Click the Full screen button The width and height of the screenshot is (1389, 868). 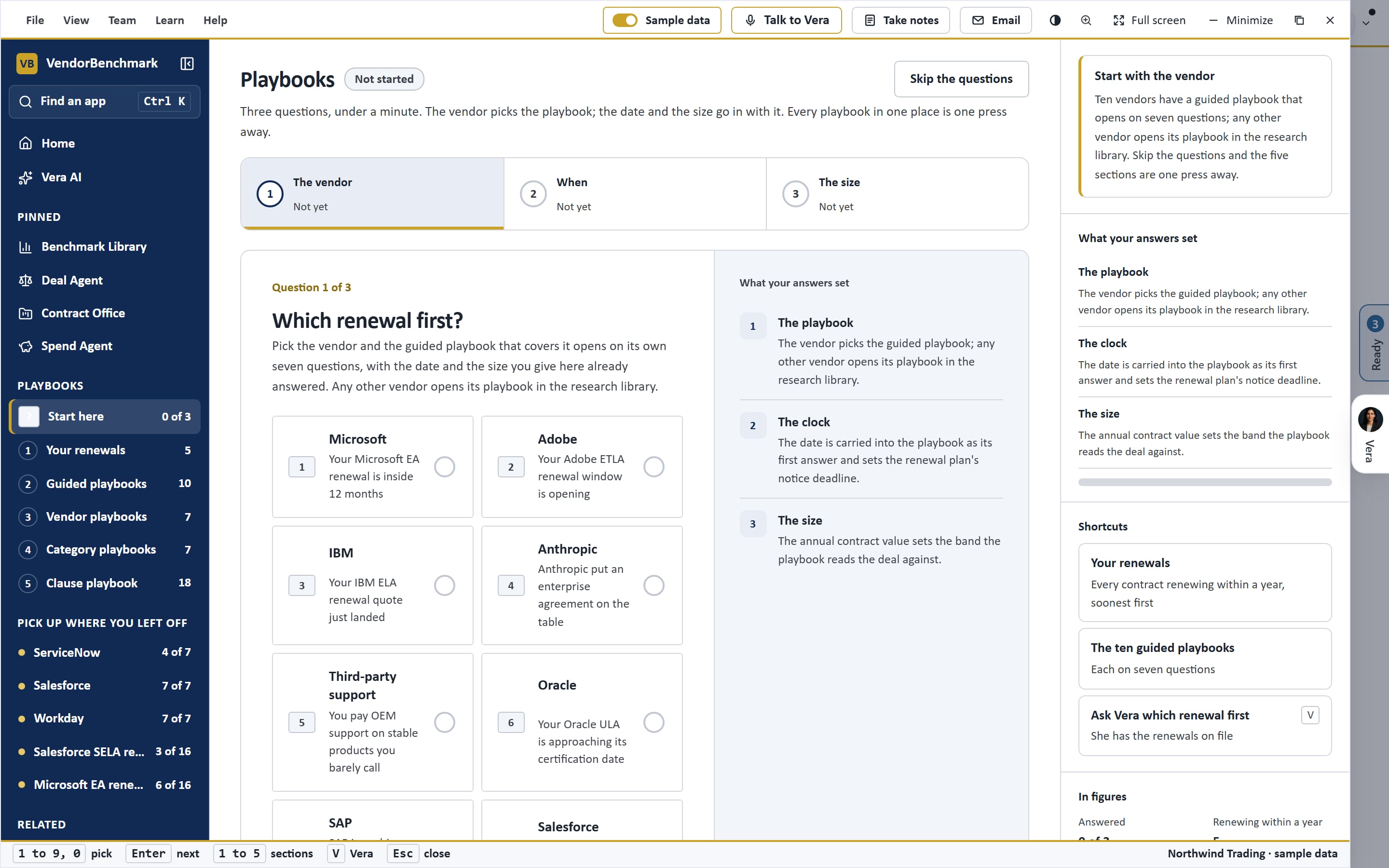click(1150, 20)
